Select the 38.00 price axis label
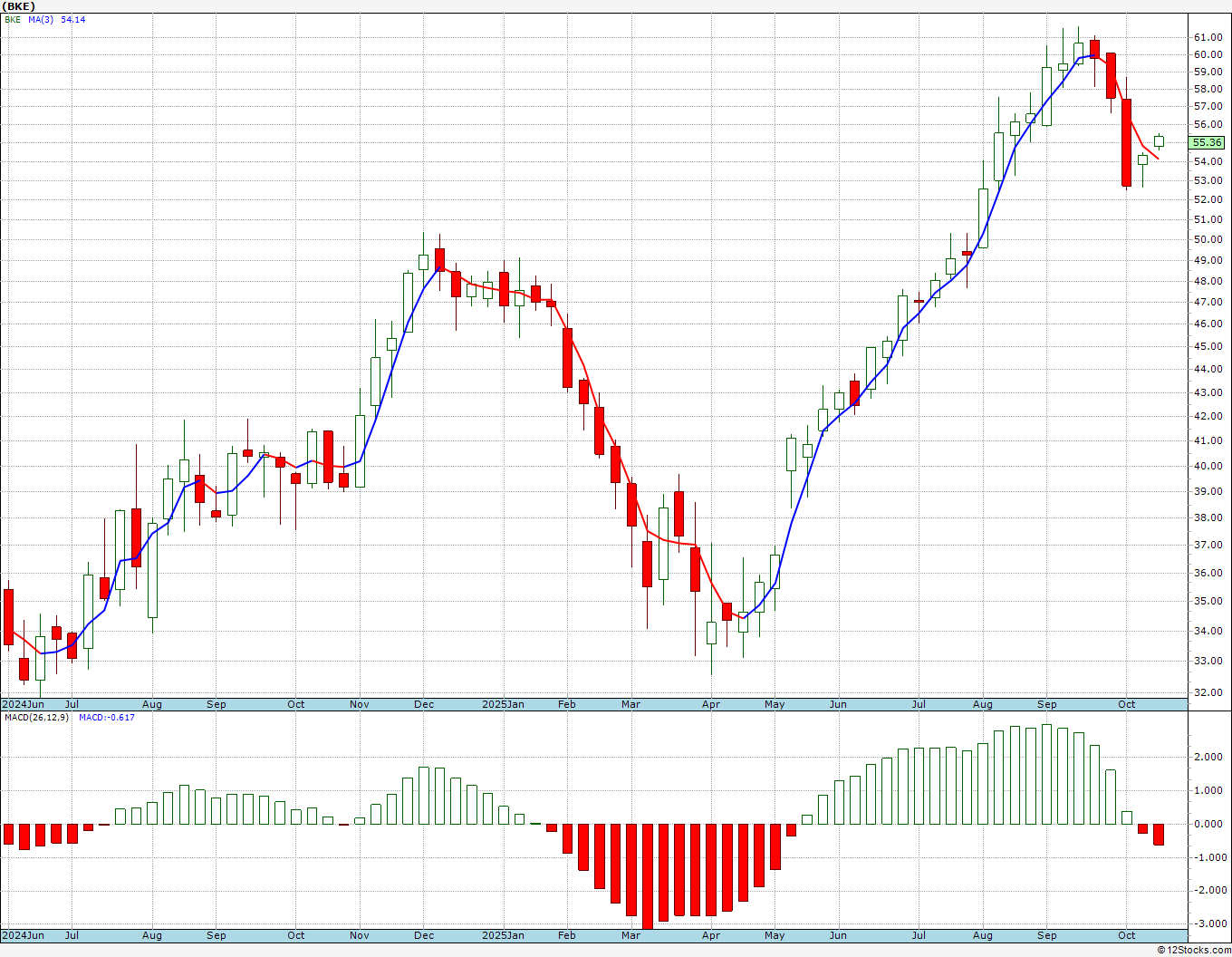Image resolution: width=1232 pixels, height=957 pixels. pos(1208,517)
